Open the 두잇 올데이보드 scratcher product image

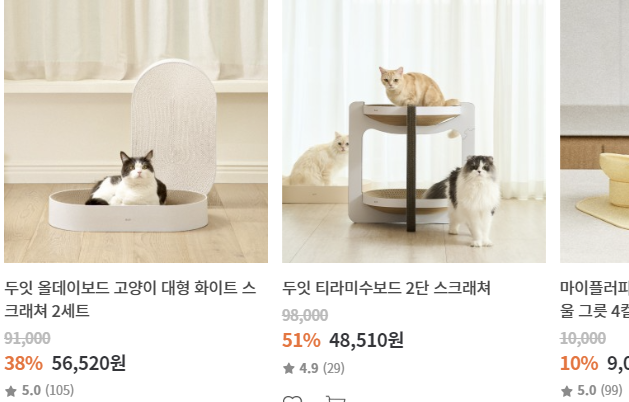(136, 131)
